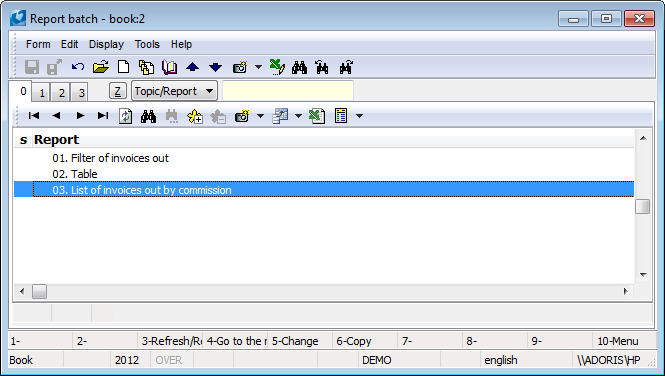Click the plain binoculars search icon

[299, 67]
